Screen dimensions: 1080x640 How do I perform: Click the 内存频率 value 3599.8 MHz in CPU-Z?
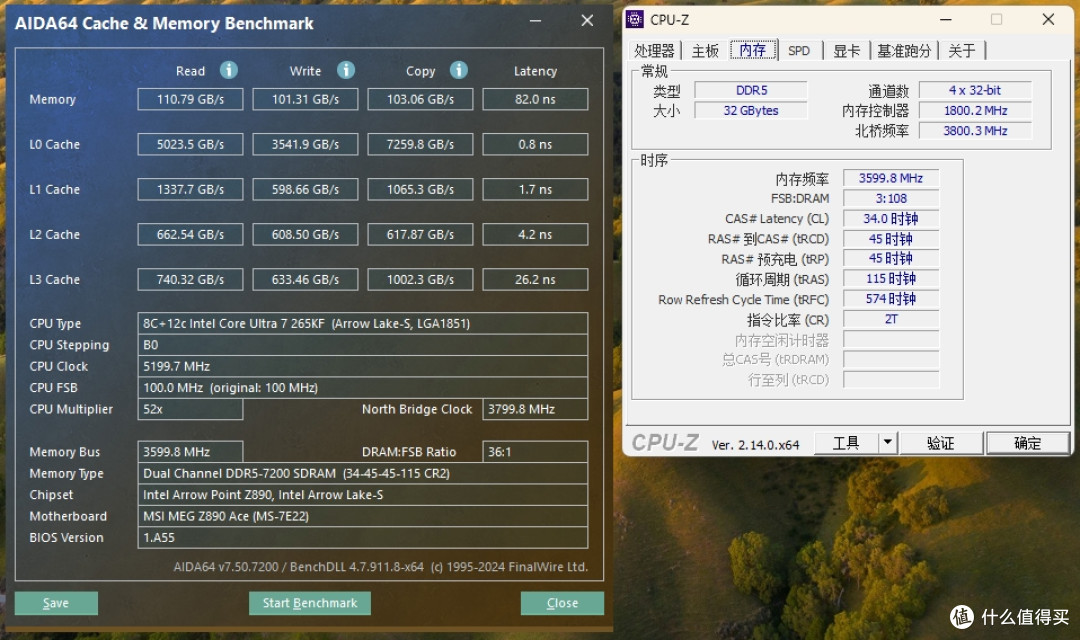[x=891, y=178]
